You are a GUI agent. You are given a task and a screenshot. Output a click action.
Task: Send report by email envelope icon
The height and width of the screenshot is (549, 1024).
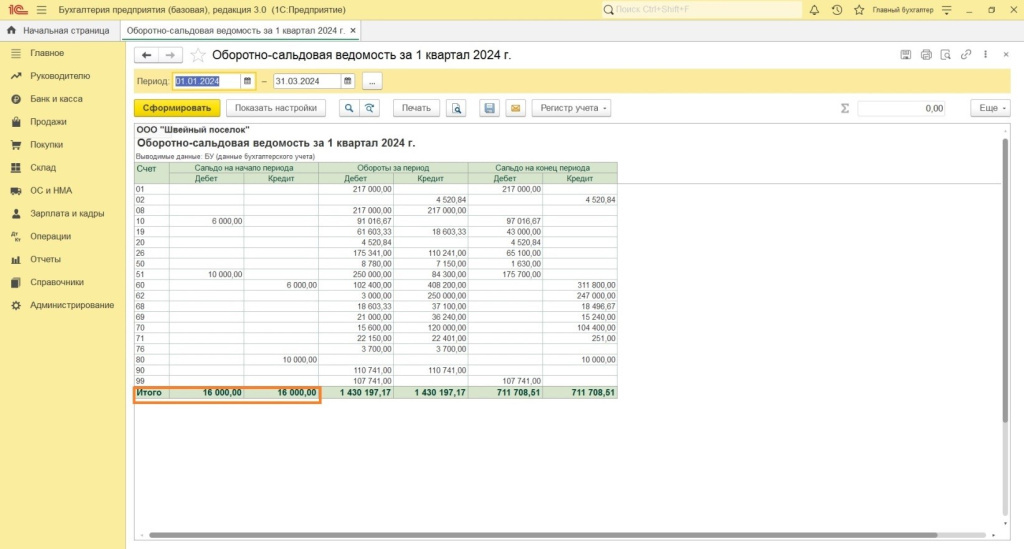click(x=515, y=108)
